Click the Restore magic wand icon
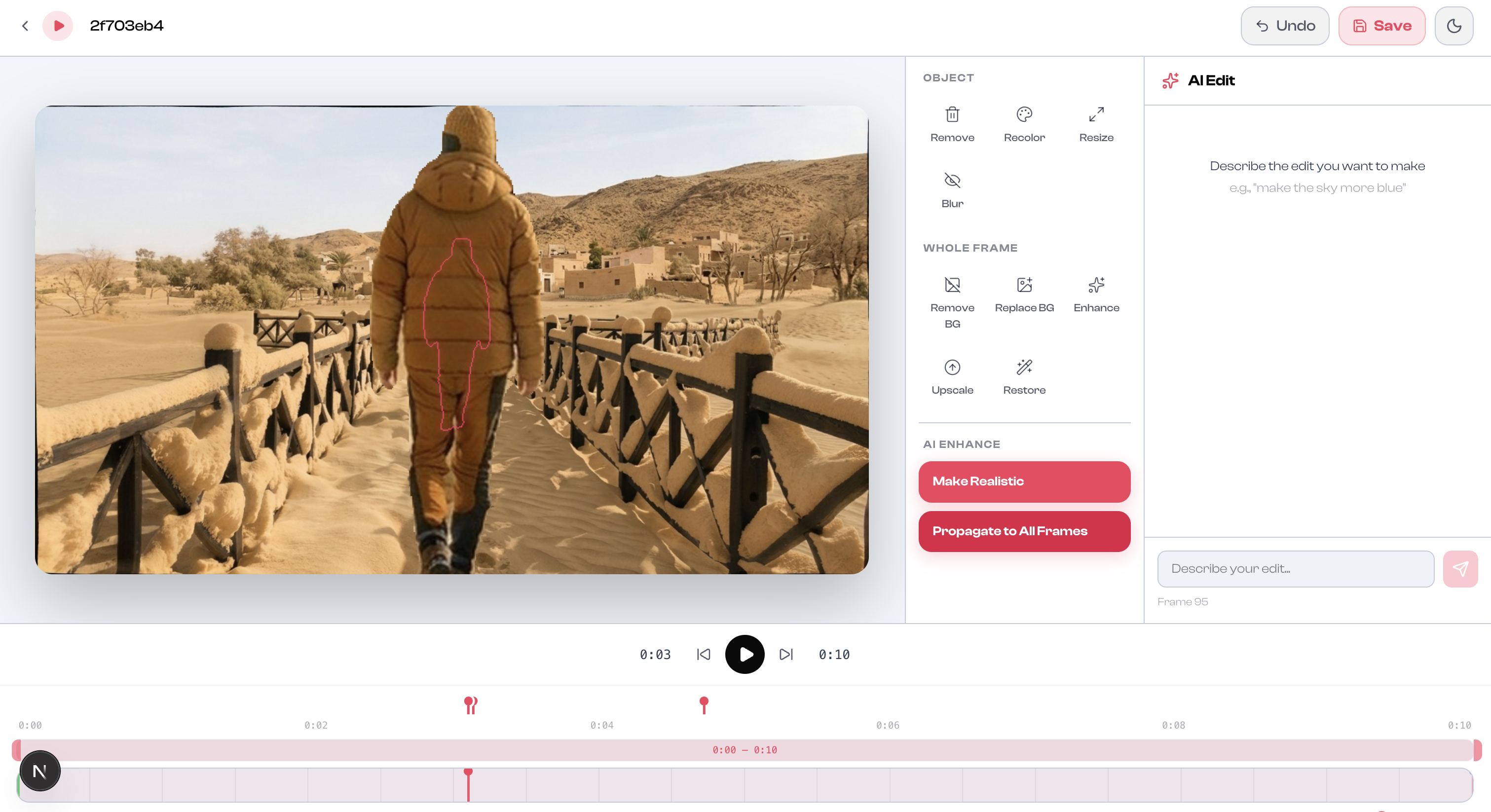The image size is (1491, 812). coord(1024,368)
